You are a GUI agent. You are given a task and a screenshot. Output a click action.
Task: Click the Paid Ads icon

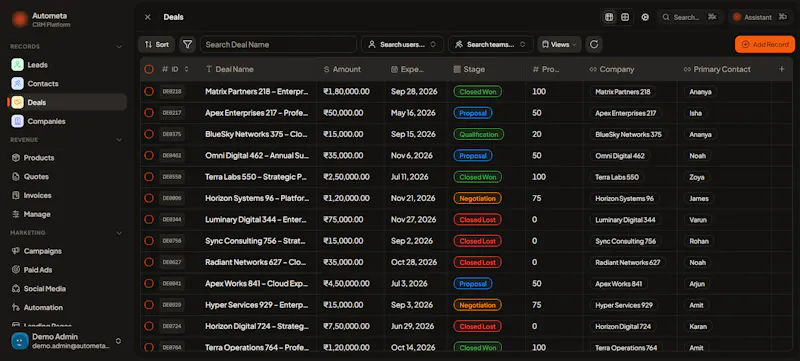point(16,270)
